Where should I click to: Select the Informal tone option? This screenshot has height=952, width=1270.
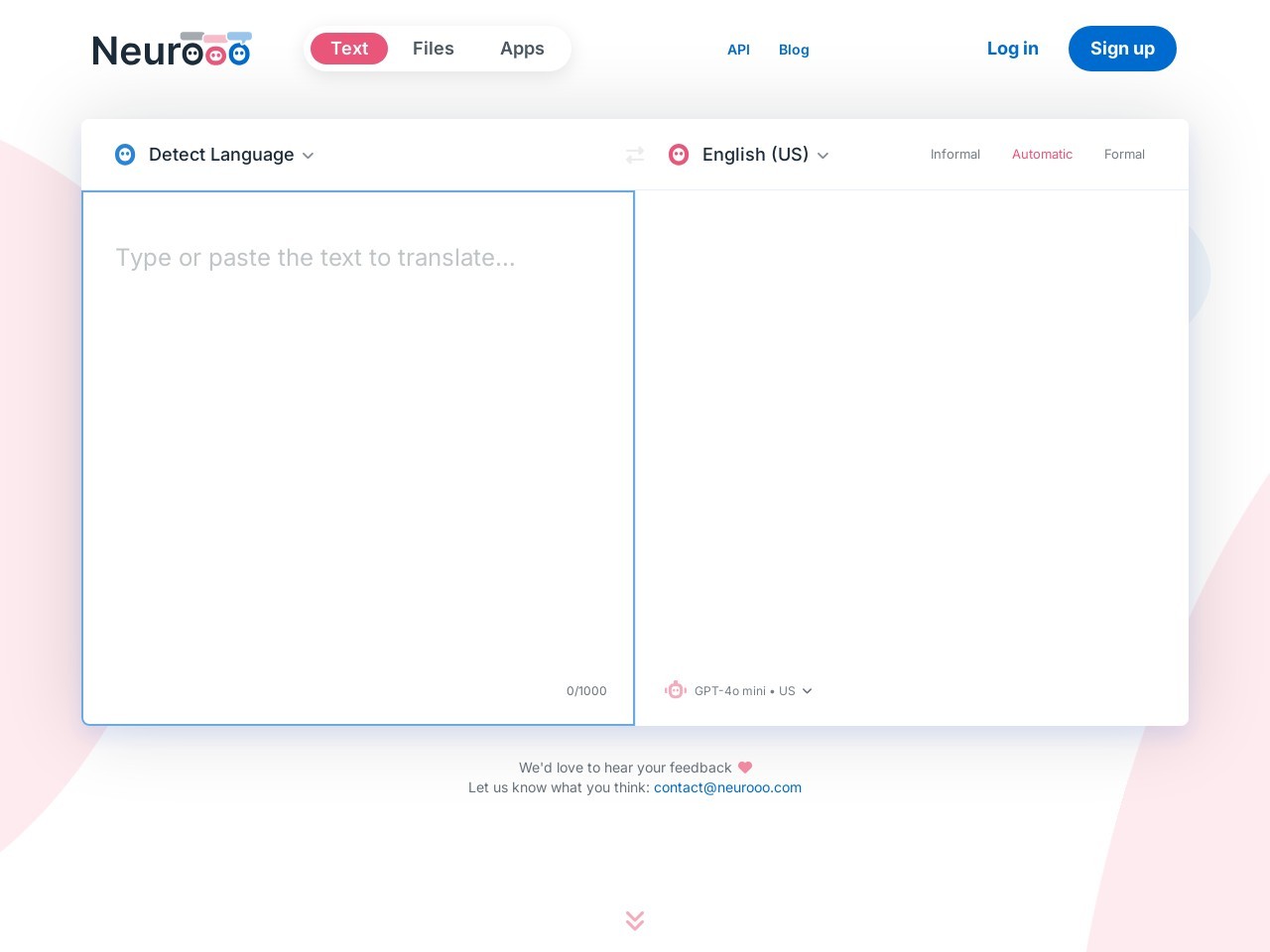point(955,155)
